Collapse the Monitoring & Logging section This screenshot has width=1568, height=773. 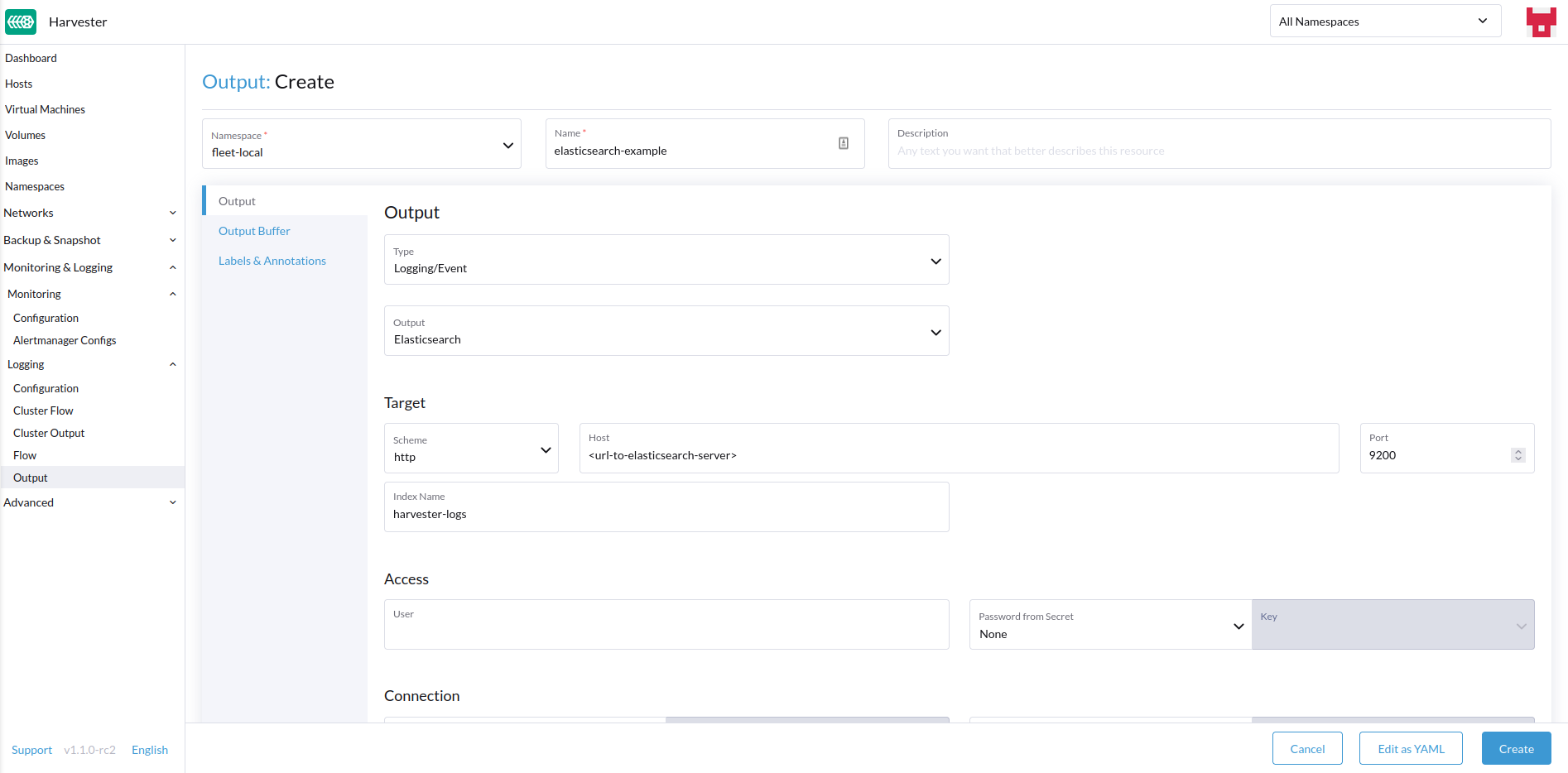coord(172,267)
